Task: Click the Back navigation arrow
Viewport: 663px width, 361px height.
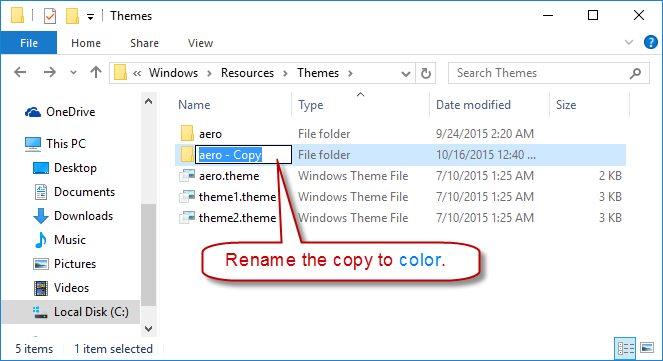Action: (x=20, y=73)
